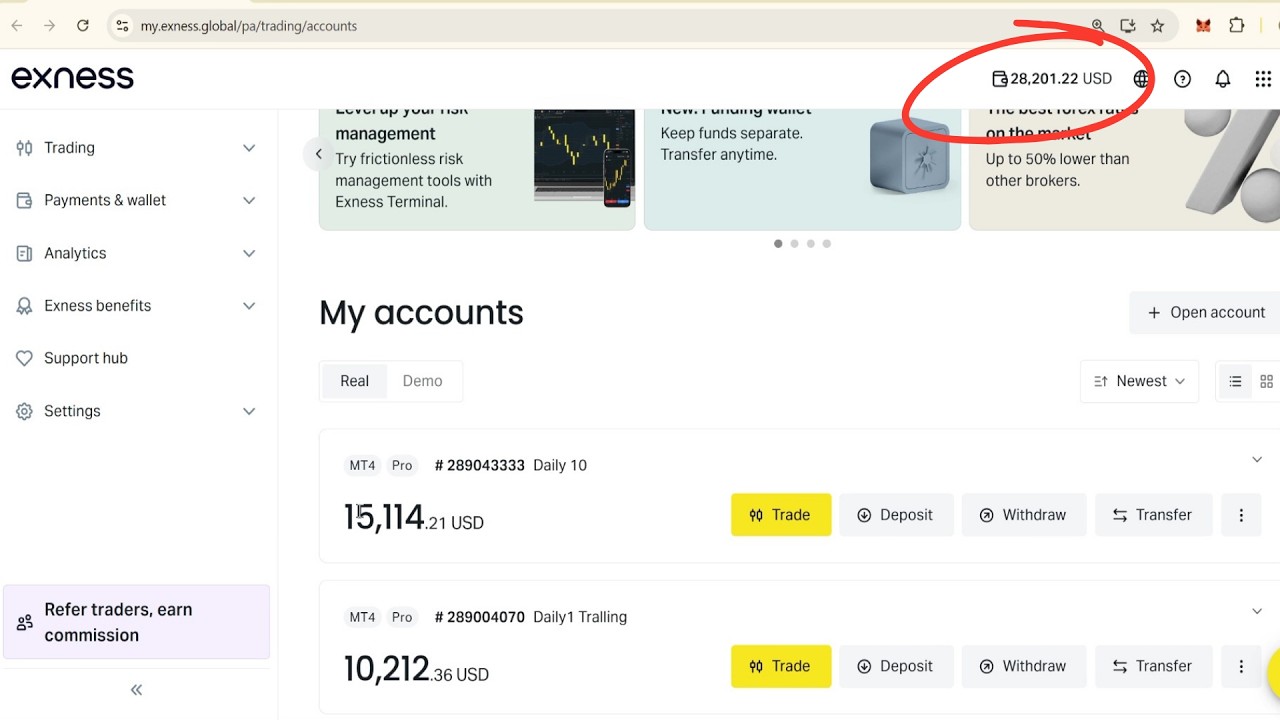
Task: Click Withdraw for Daily1 Tralling account
Action: click(1024, 666)
